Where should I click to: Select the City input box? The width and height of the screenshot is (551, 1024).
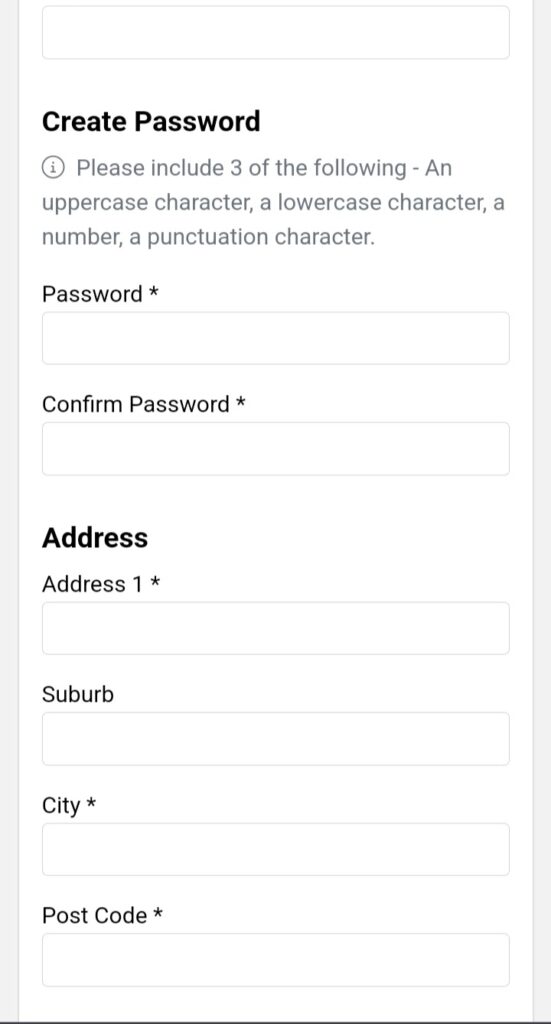[276, 849]
